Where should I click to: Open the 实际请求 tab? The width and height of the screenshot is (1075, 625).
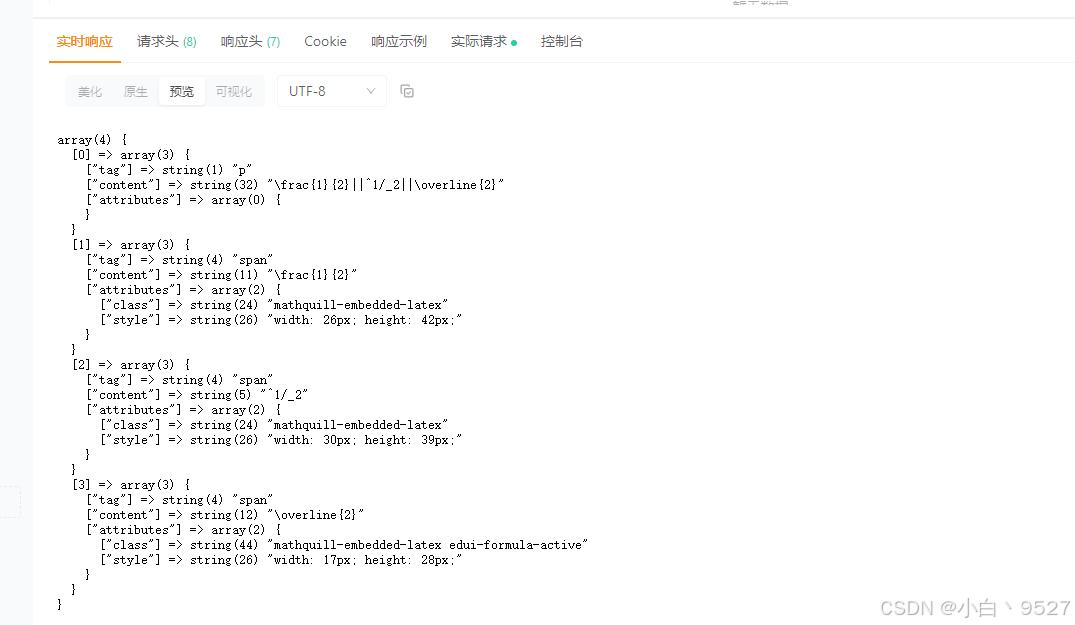click(483, 41)
